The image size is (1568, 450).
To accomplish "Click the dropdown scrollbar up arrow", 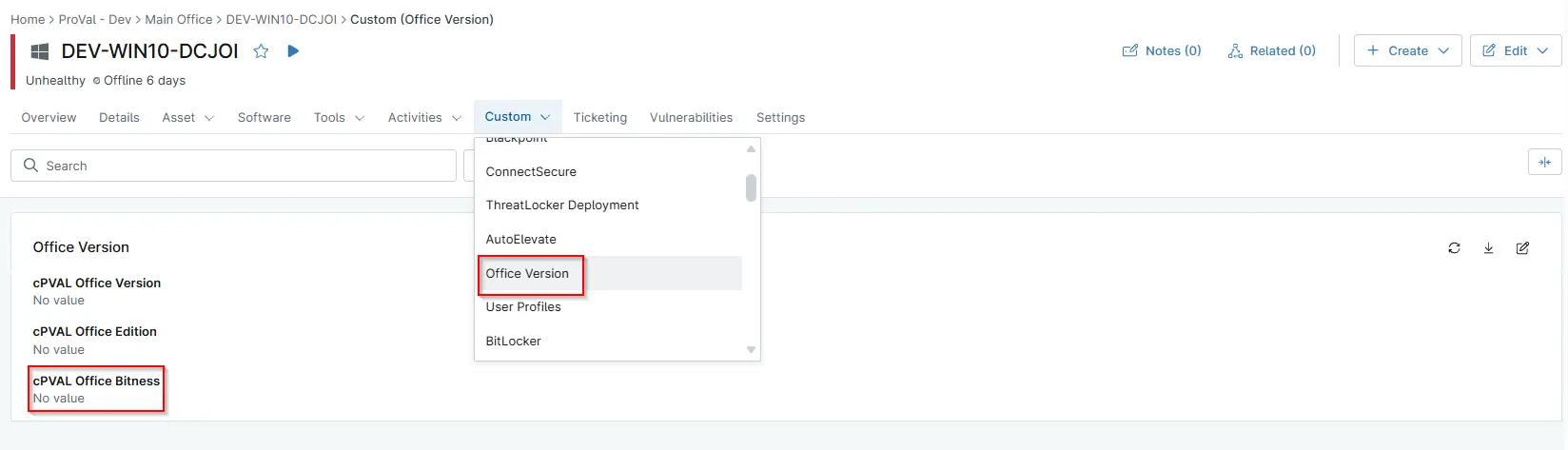I will click(751, 148).
